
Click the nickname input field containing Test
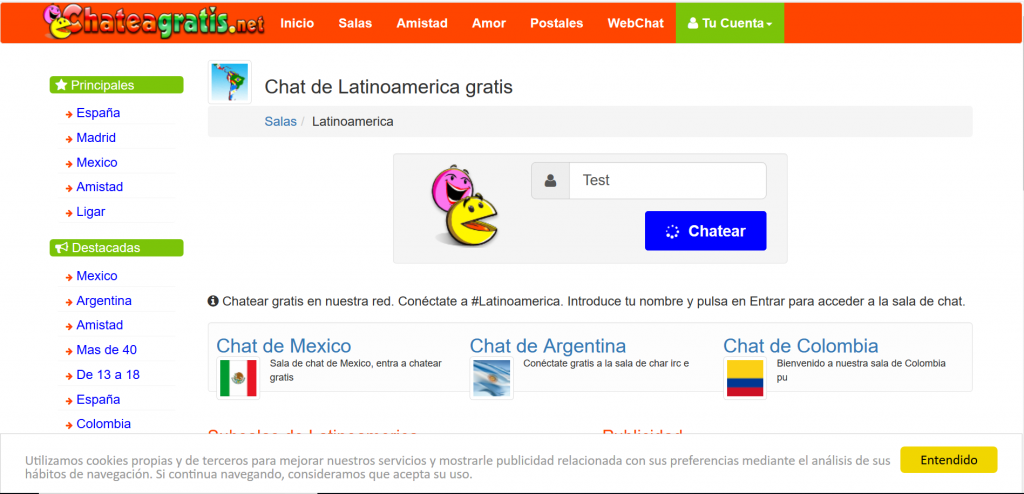(x=667, y=181)
